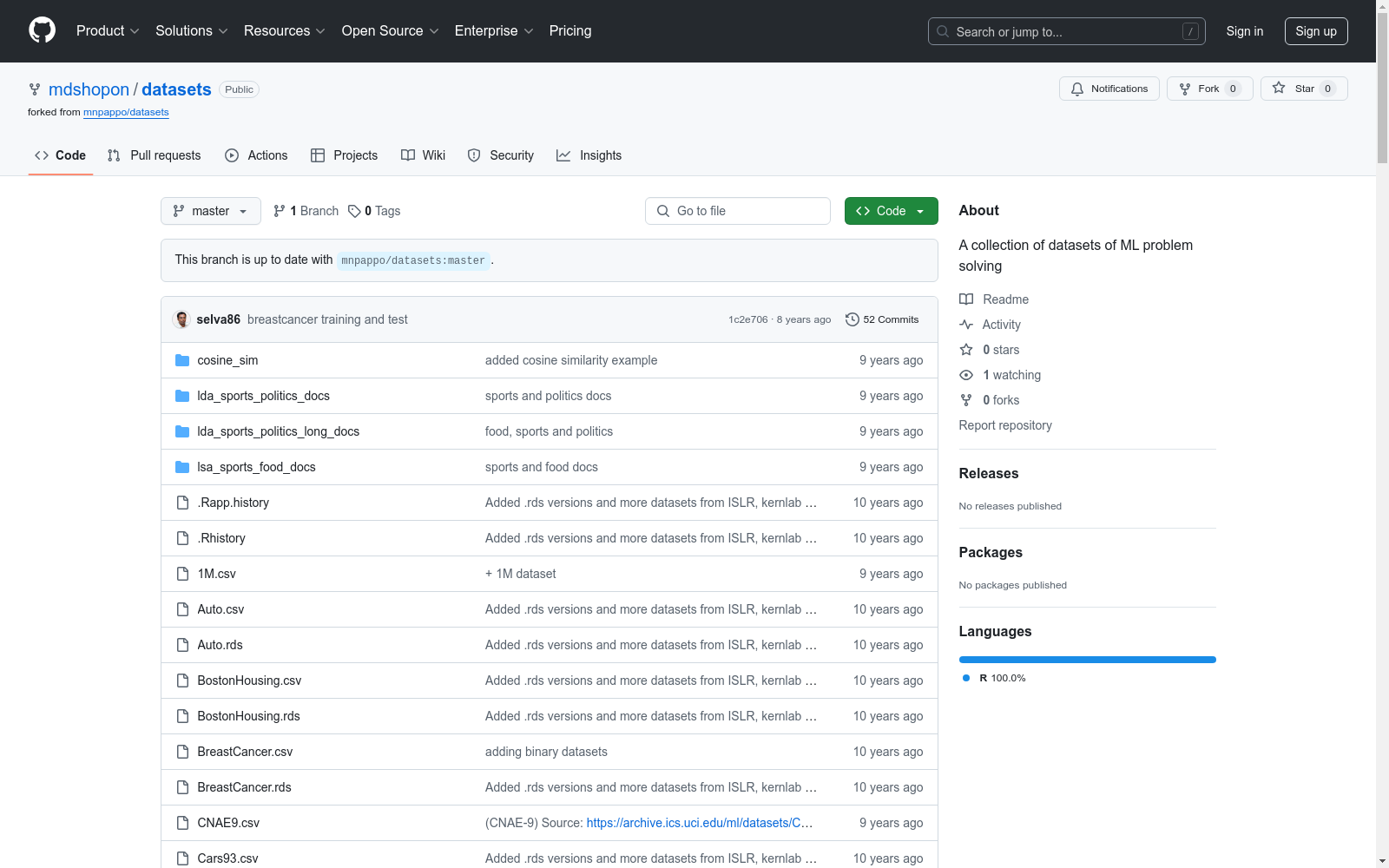View the 52 Commits history
This screenshot has width=1389, height=868.
tap(882, 319)
